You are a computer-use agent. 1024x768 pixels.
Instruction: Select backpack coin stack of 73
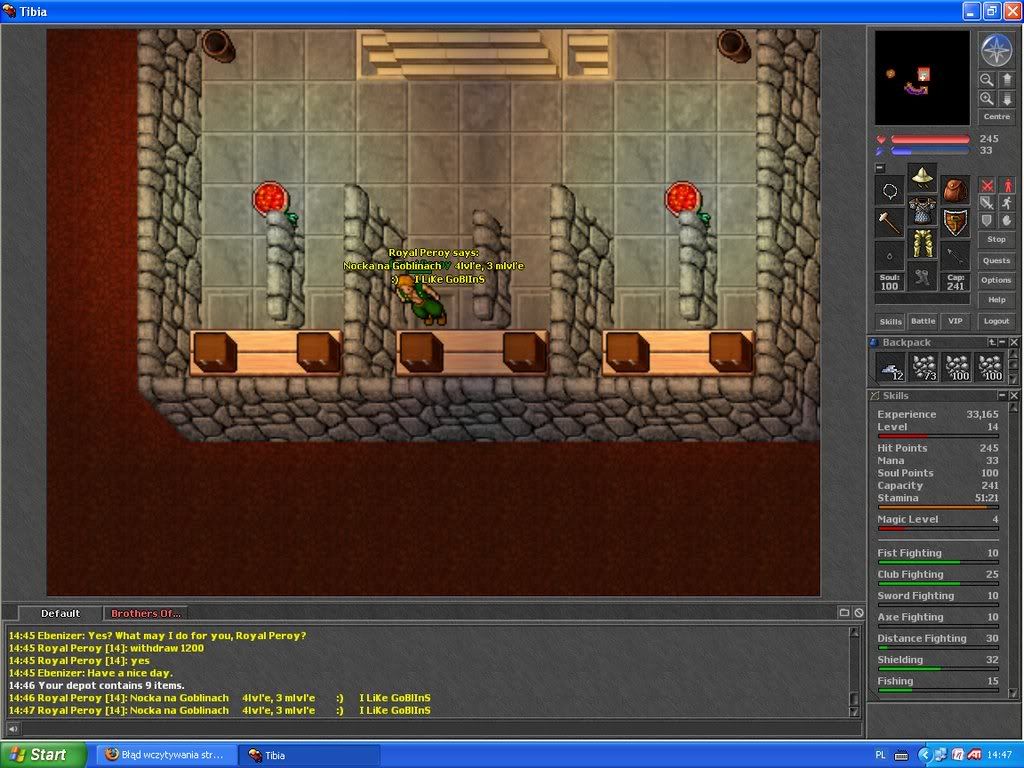(923, 367)
